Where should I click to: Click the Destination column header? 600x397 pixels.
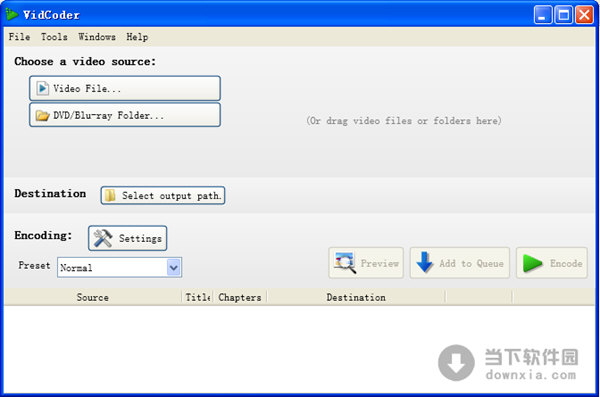coord(356,297)
